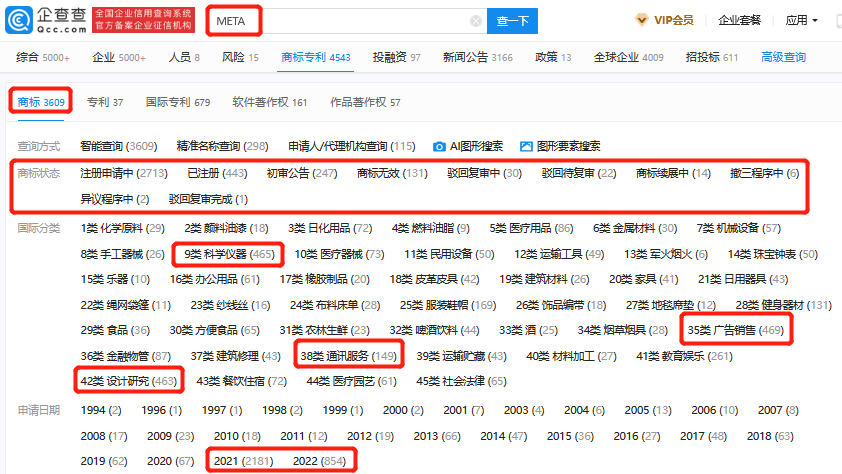This screenshot has width=842, height=474.
Task: Click the VIP diamond icon
Action: click(x=642, y=20)
